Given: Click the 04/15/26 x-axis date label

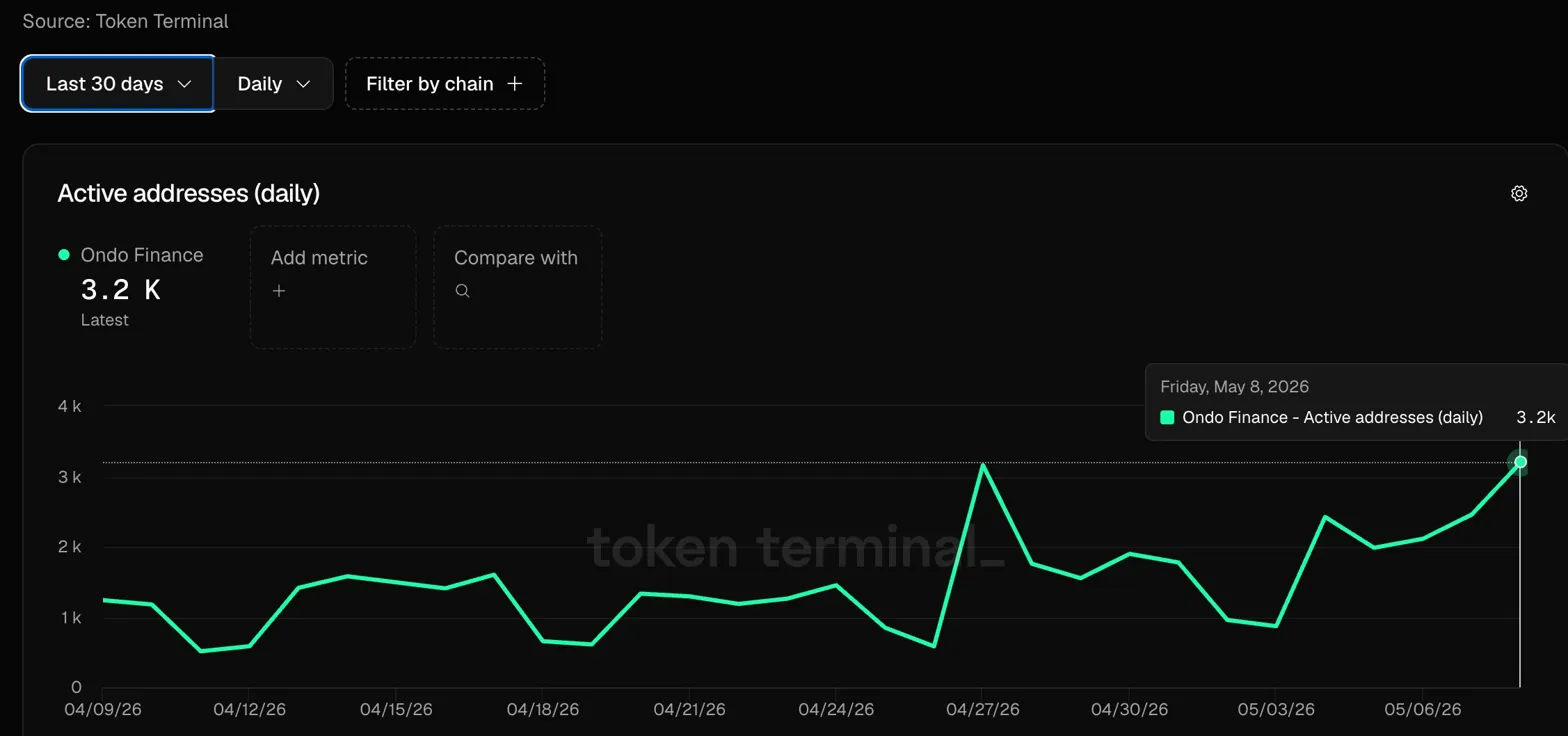Looking at the screenshot, I should [x=396, y=709].
